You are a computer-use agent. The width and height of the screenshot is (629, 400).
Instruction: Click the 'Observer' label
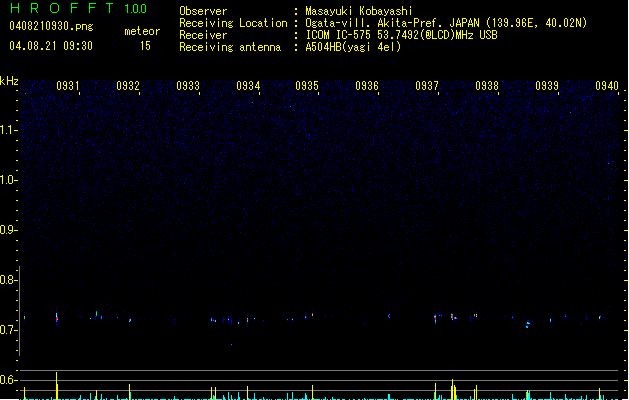(x=203, y=11)
